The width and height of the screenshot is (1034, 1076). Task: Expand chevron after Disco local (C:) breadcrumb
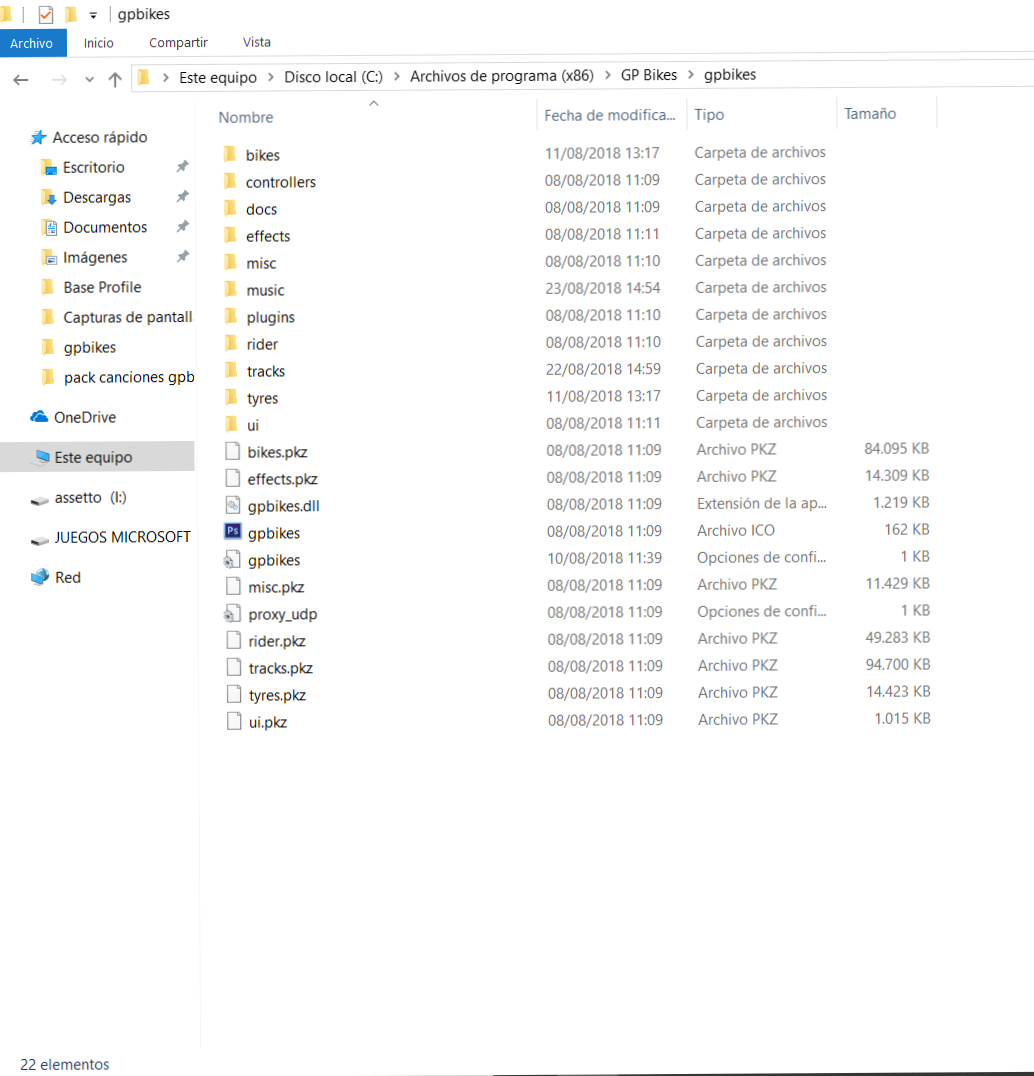tap(397, 76)
